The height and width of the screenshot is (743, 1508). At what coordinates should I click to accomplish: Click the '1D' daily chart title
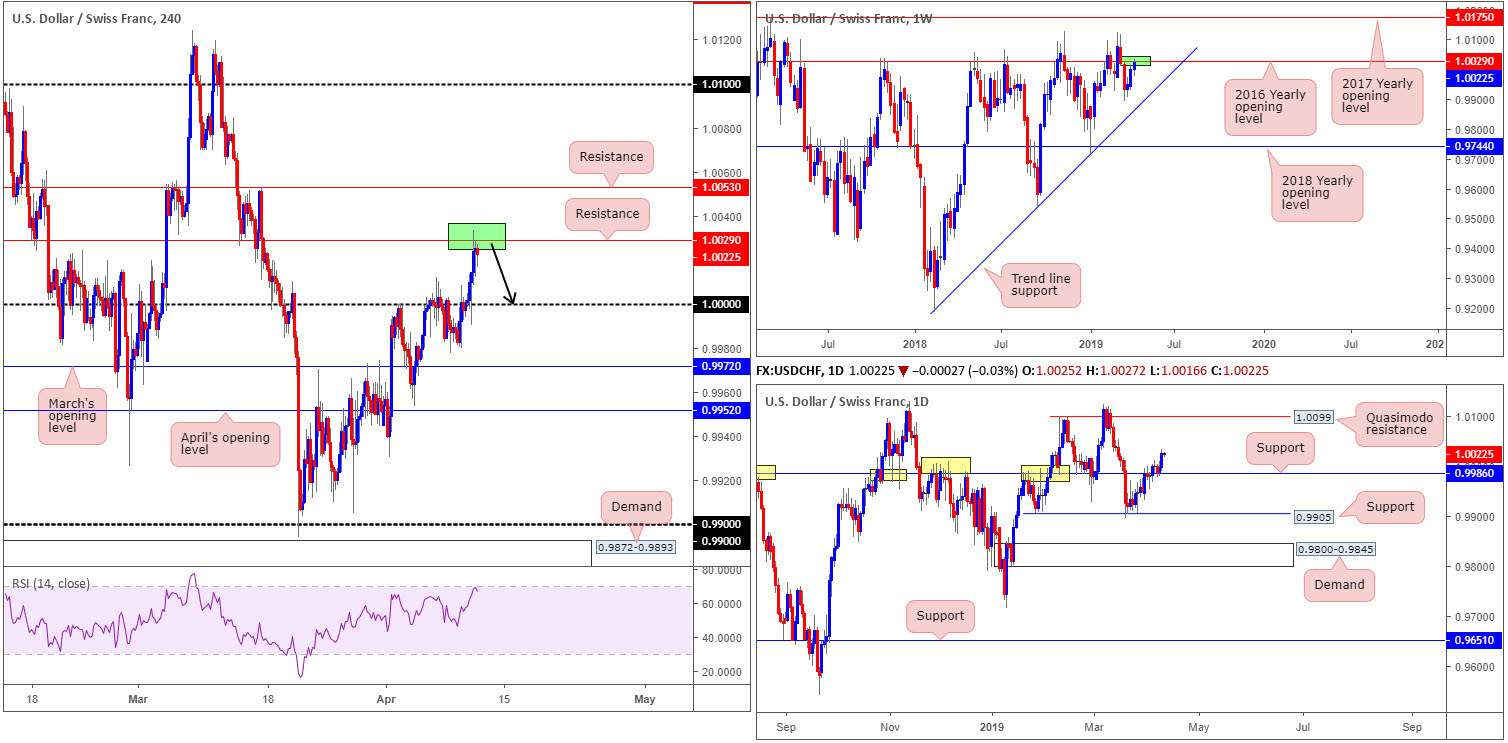pyautogui.click(x=847, y=401)
